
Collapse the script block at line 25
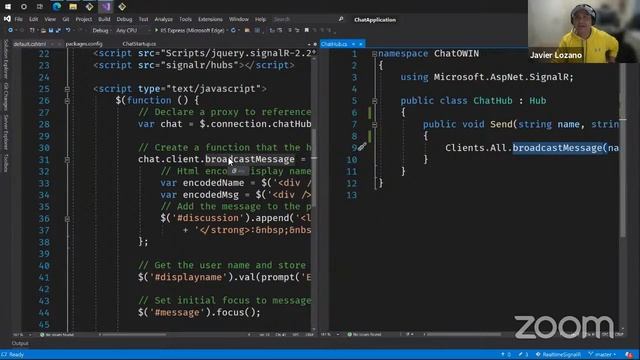[67, 89]
